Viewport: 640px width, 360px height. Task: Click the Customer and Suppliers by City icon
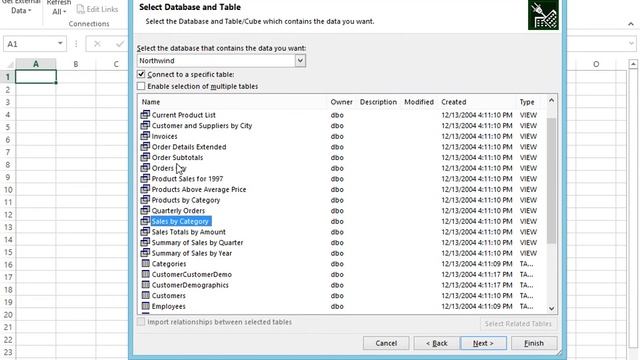pos(145,125)
